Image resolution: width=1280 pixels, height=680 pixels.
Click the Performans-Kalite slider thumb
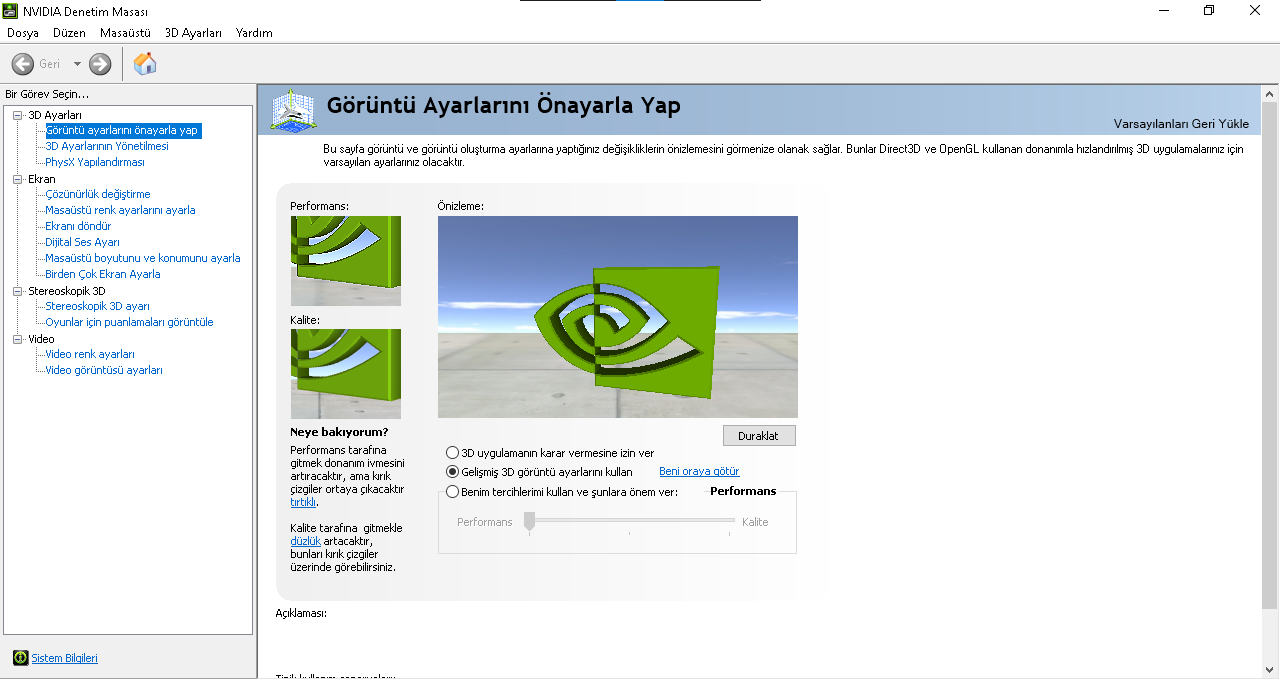529,521
